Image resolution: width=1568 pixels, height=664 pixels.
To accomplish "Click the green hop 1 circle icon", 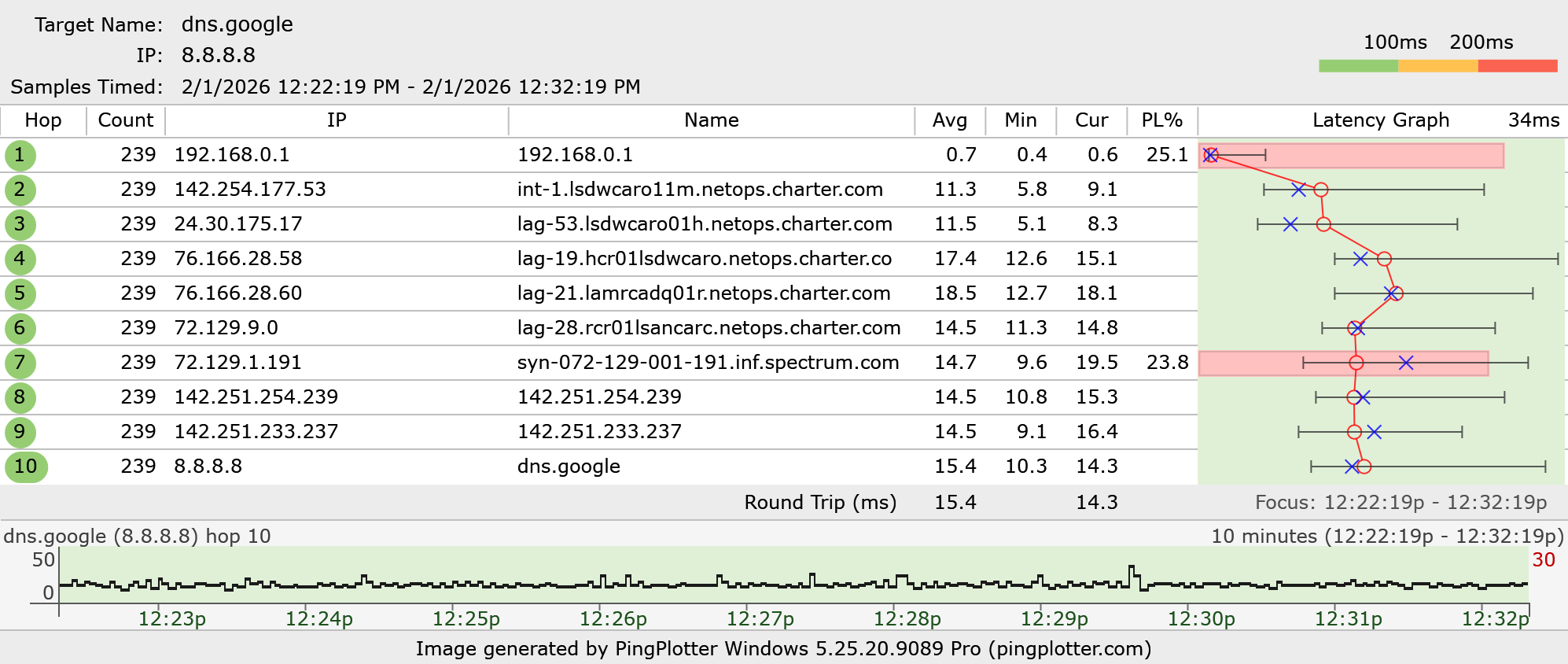I will point(20,156).
